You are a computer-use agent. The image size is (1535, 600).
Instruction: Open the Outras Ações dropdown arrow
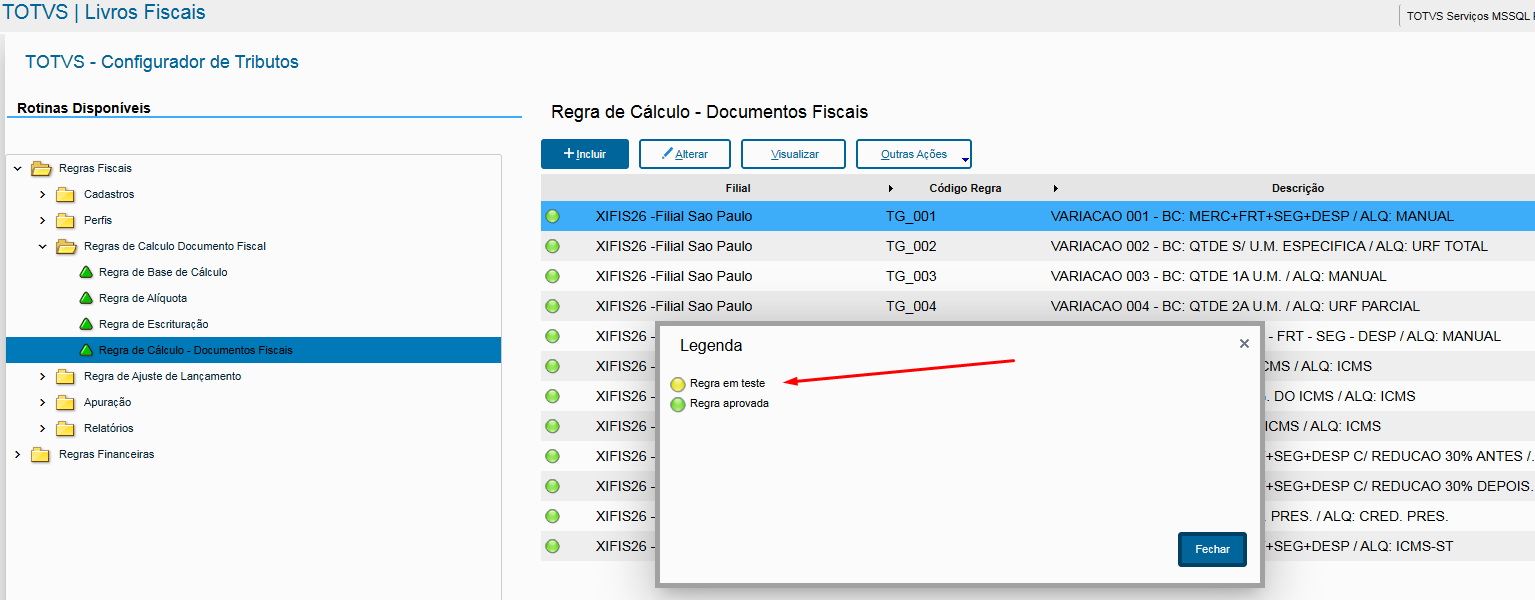pyautogui.click(x=964, y=158)
